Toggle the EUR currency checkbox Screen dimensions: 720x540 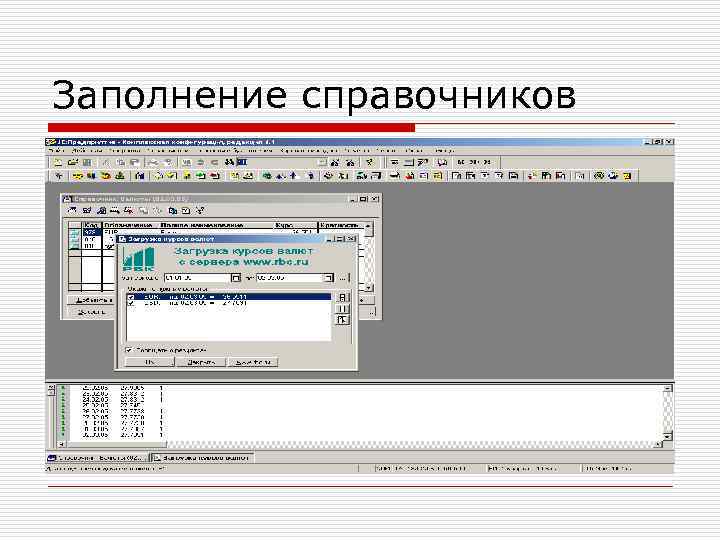tap(132, 297)
